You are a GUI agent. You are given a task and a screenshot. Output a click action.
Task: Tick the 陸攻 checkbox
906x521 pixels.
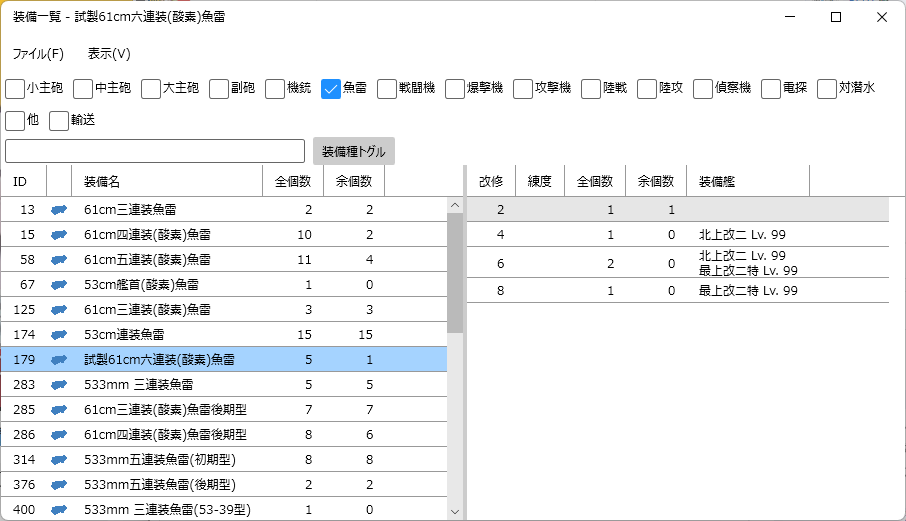[647, 88]
